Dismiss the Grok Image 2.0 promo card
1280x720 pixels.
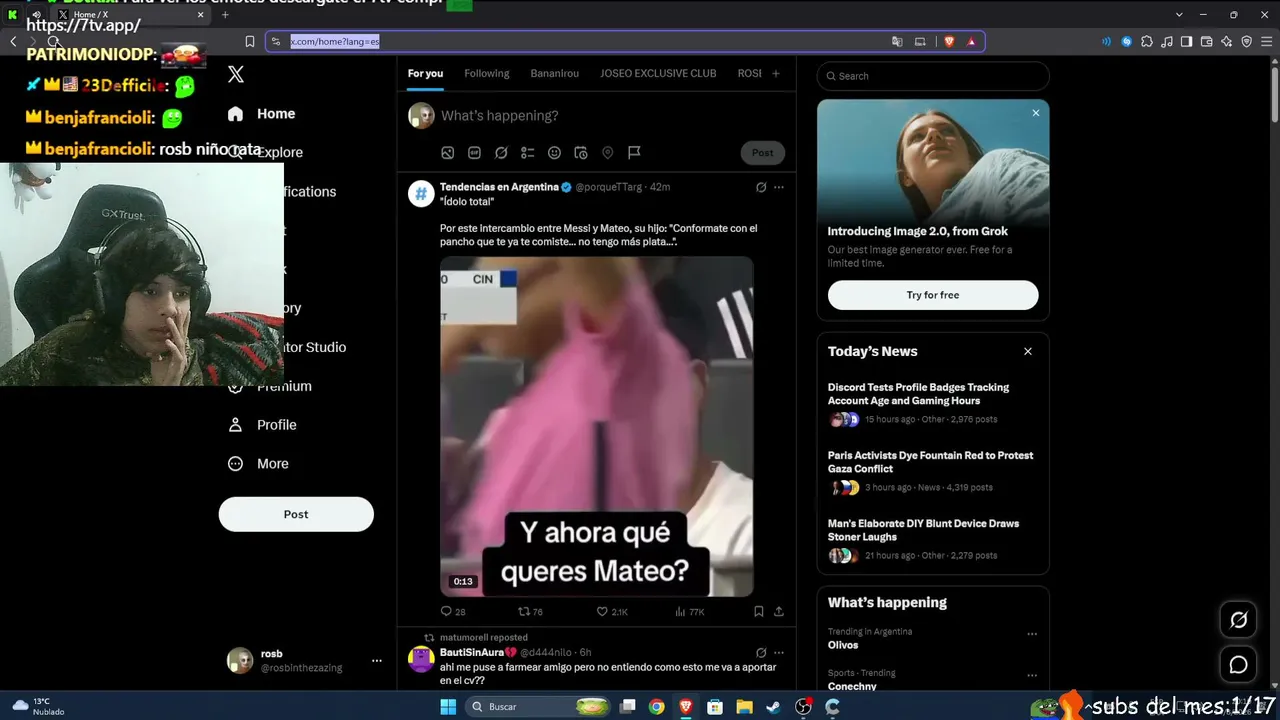pyautogui.click(x=1036, y=113)
